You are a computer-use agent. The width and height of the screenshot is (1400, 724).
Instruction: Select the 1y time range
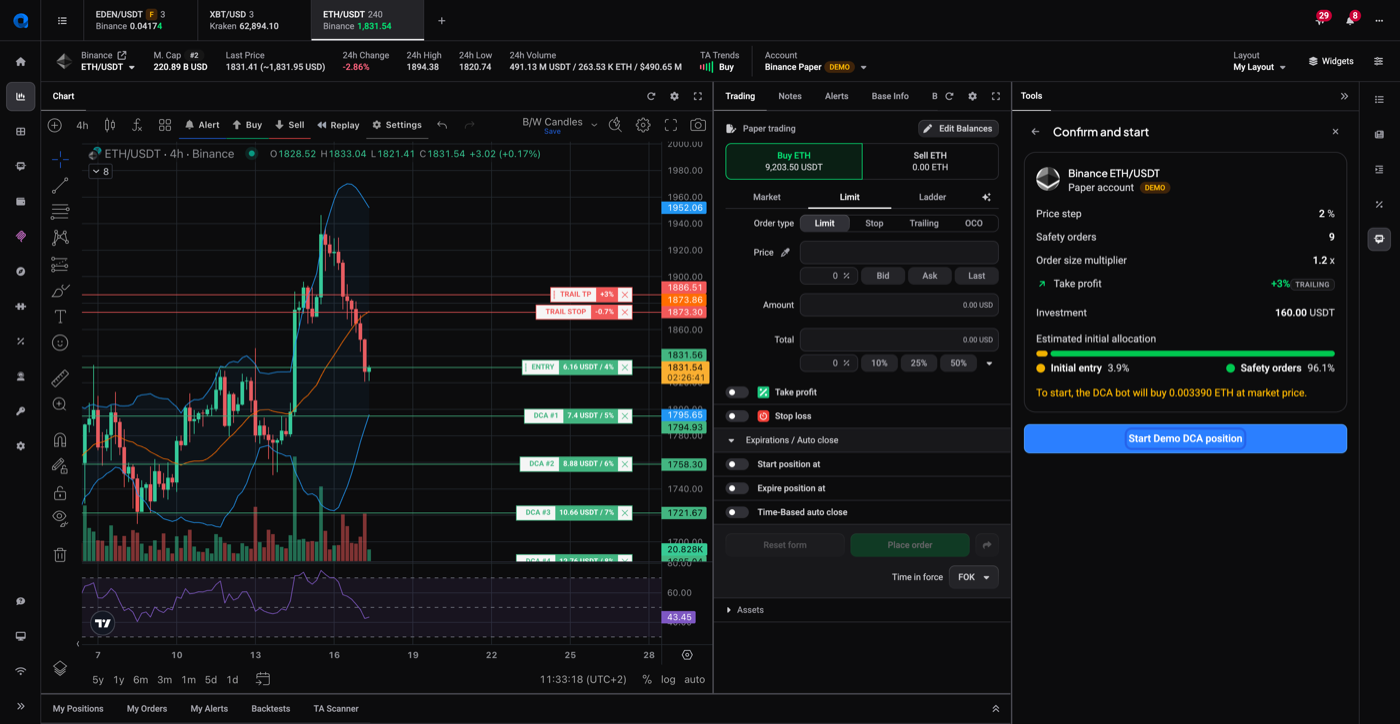[x=119, y=679]
